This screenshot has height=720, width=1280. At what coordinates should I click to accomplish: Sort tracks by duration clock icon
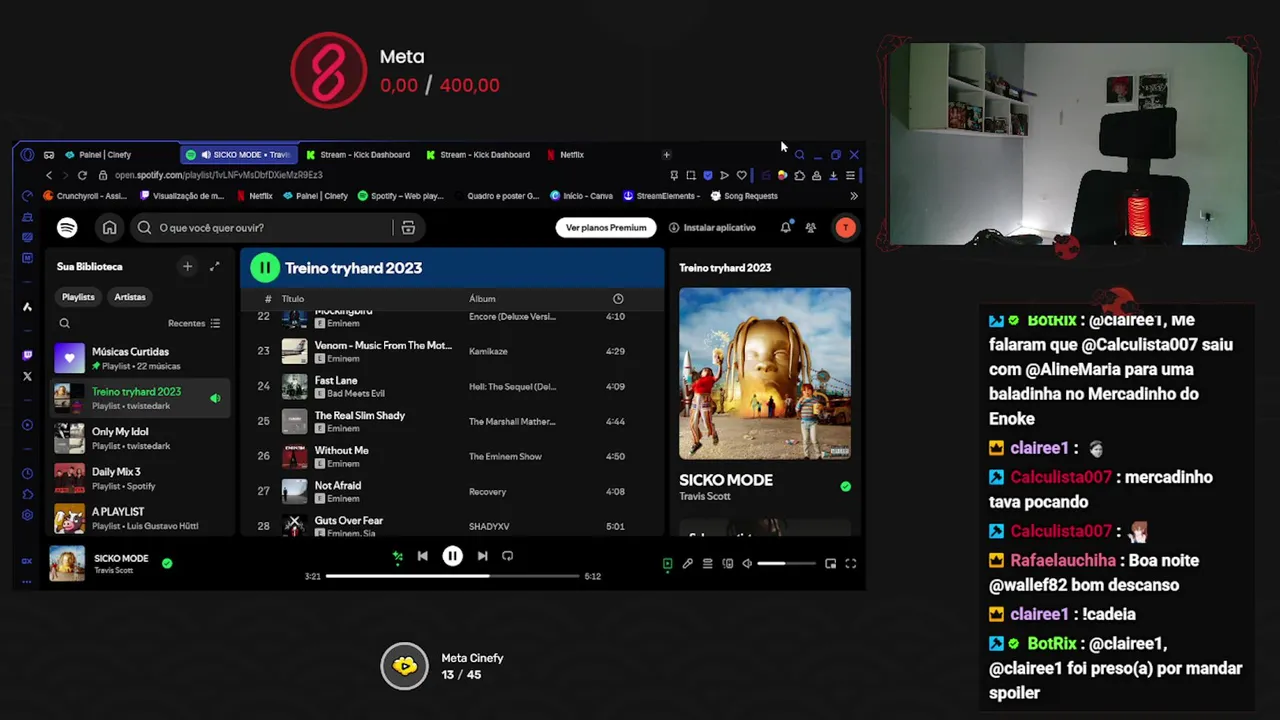(618, 299)
